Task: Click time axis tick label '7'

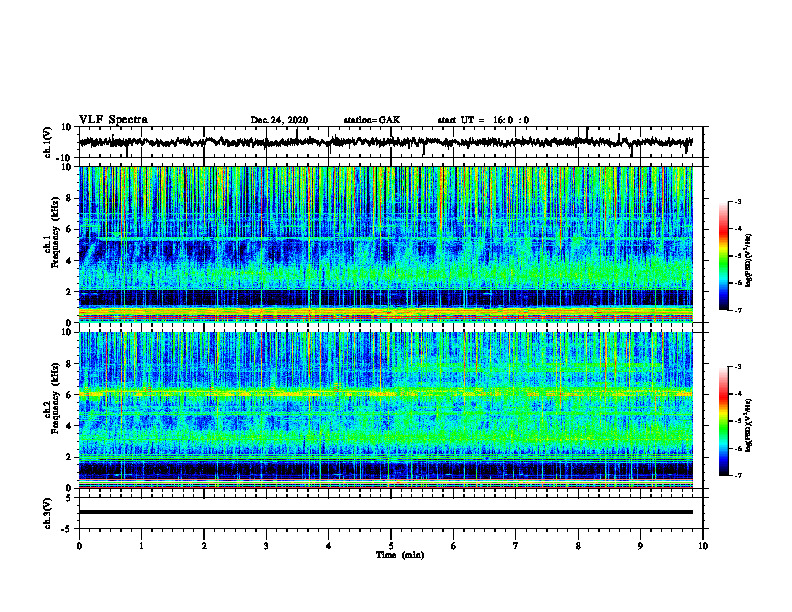Action: coord(516,546)
